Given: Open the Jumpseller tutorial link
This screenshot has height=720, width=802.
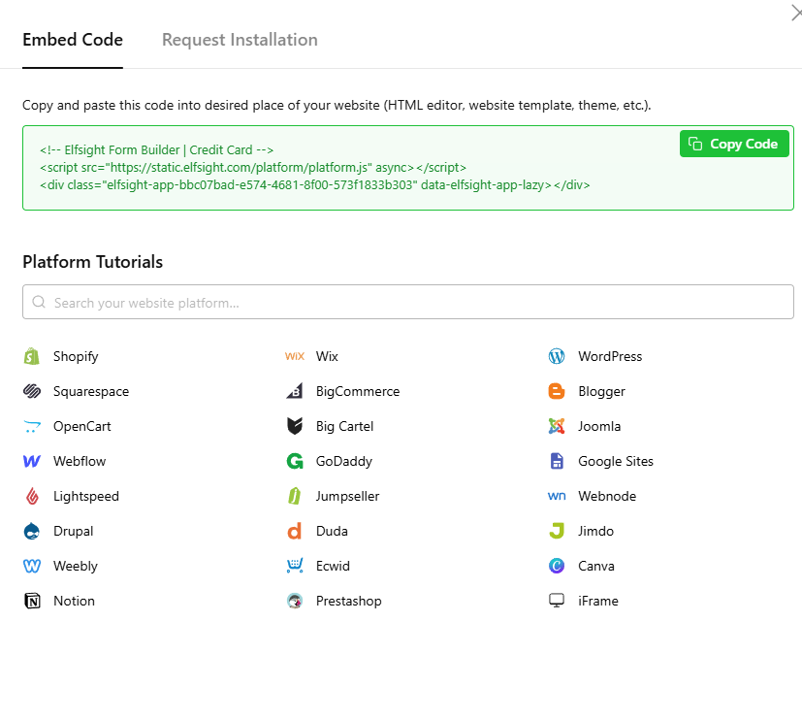Looking at the screenshot, I should [x=348, y=496].
